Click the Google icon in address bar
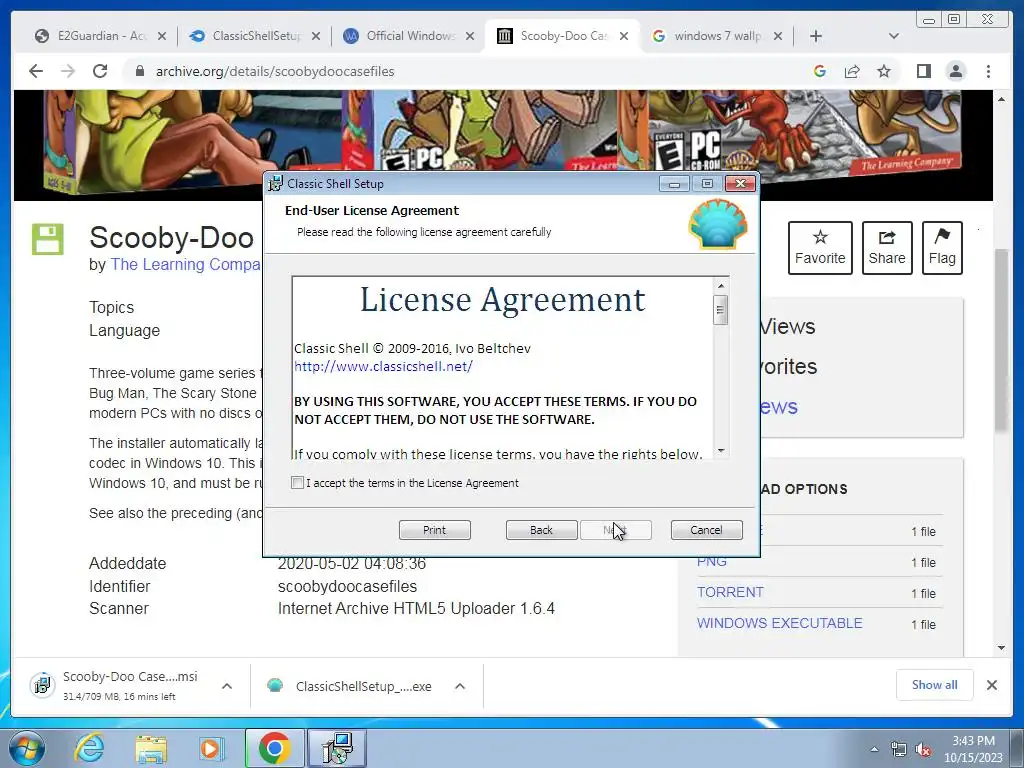 pyautogui.click(x=820, y=71)
